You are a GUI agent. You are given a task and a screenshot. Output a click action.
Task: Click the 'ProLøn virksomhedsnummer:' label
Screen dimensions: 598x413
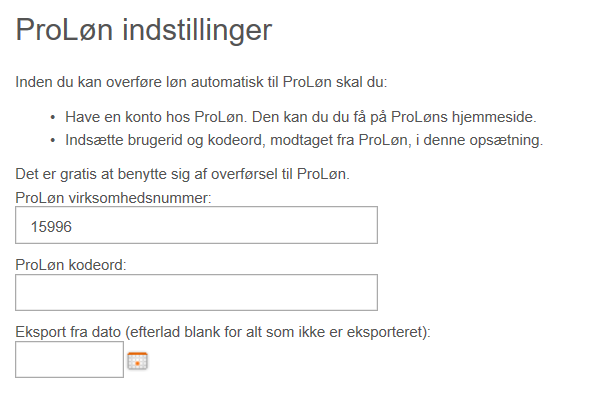(x=113, y=198)
